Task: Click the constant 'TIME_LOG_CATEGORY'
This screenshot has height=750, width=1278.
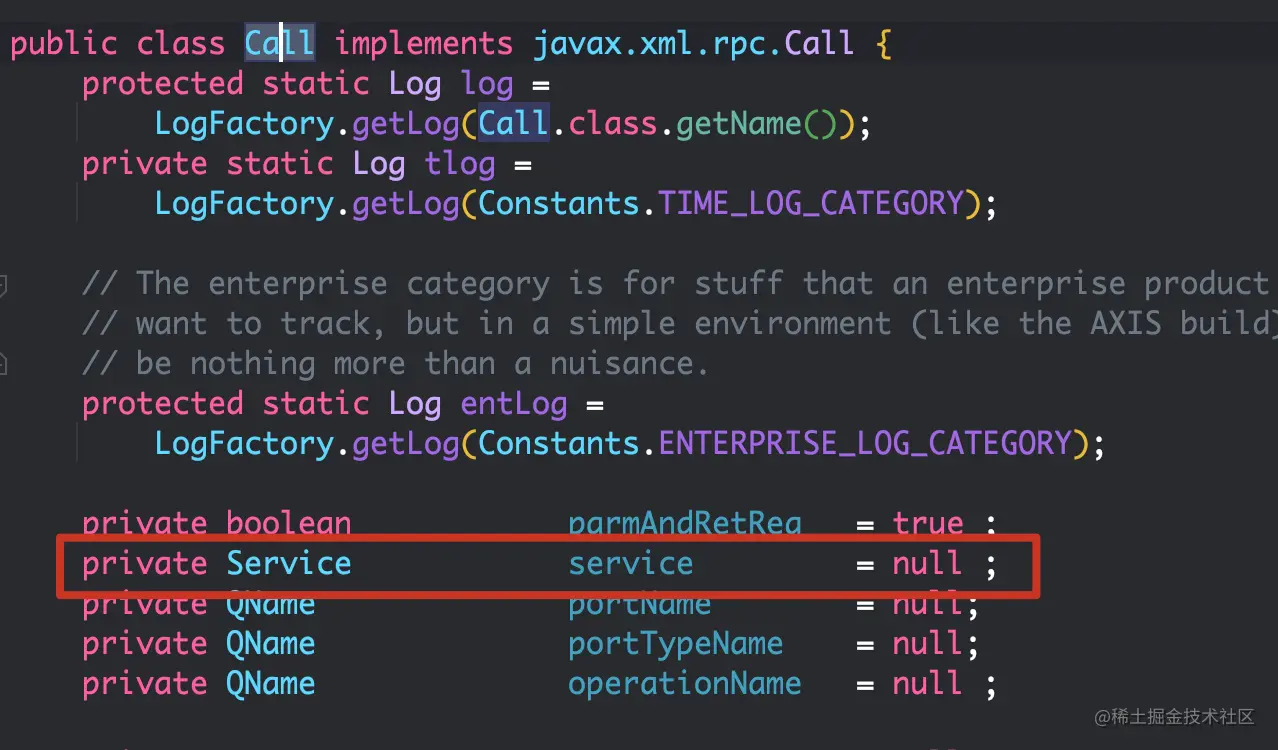Action: coord(811,204)
